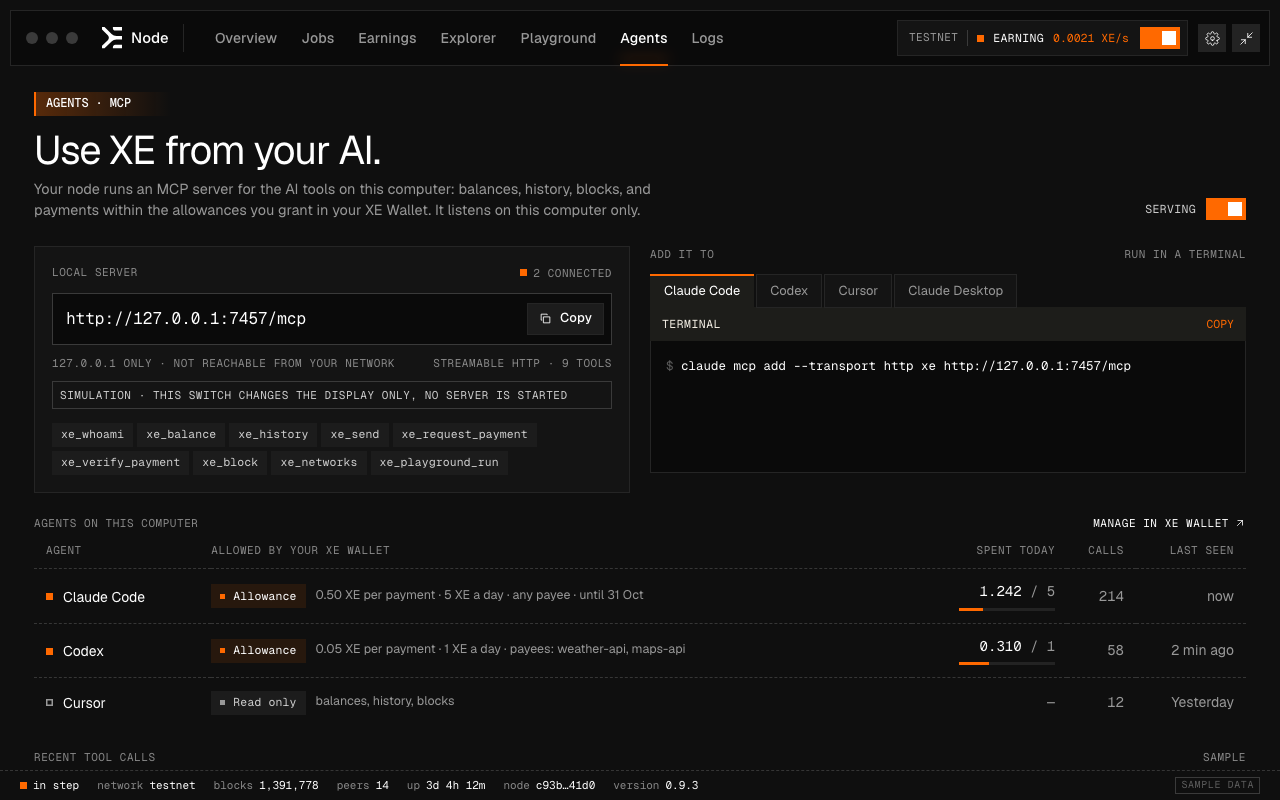Viewport: 1280px width, 800px height.
Task: Select the Agents navigation tab
Action: (644, 38)
